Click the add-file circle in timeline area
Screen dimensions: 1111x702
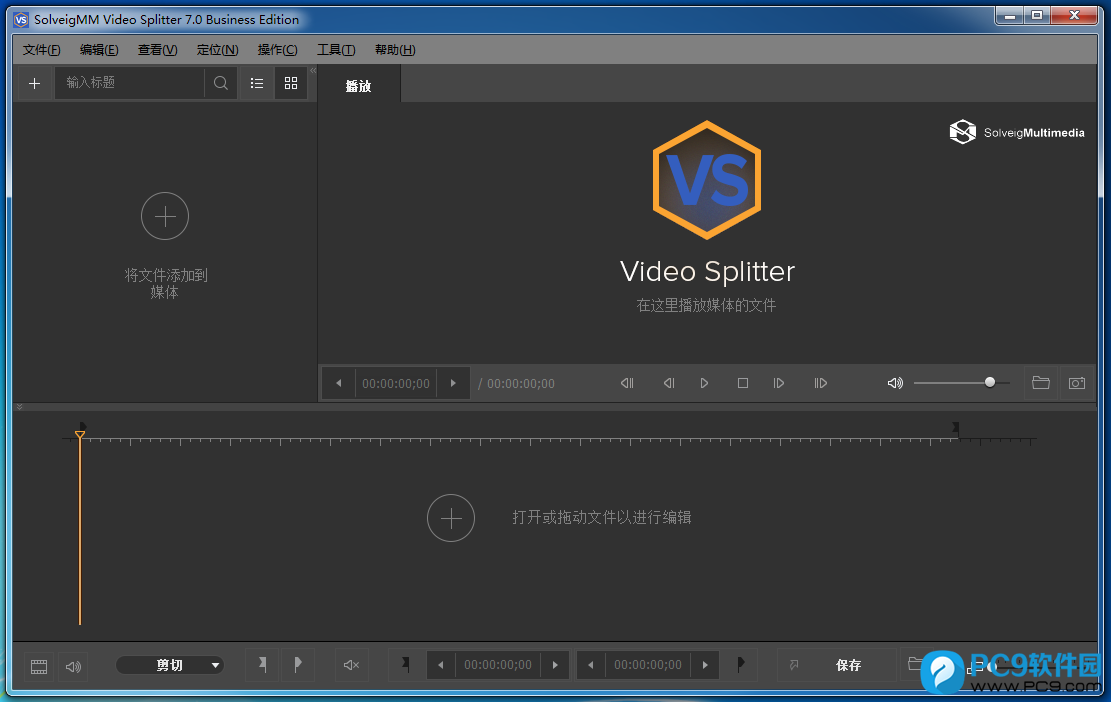(x=451, y=518)
